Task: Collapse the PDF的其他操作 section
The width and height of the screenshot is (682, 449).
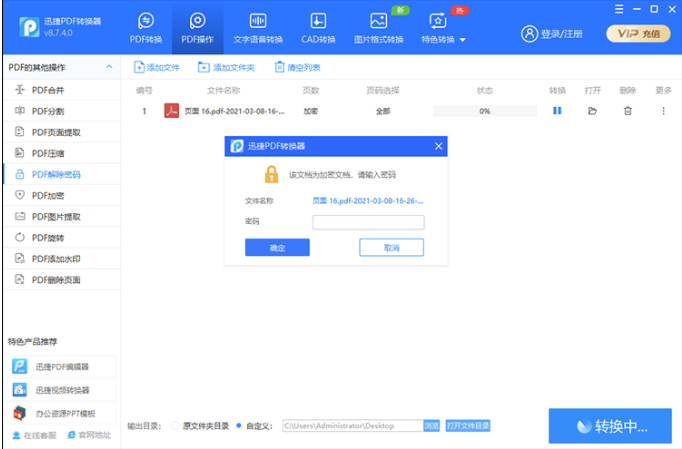Action: pyautogui.click(x=109, y=67)
